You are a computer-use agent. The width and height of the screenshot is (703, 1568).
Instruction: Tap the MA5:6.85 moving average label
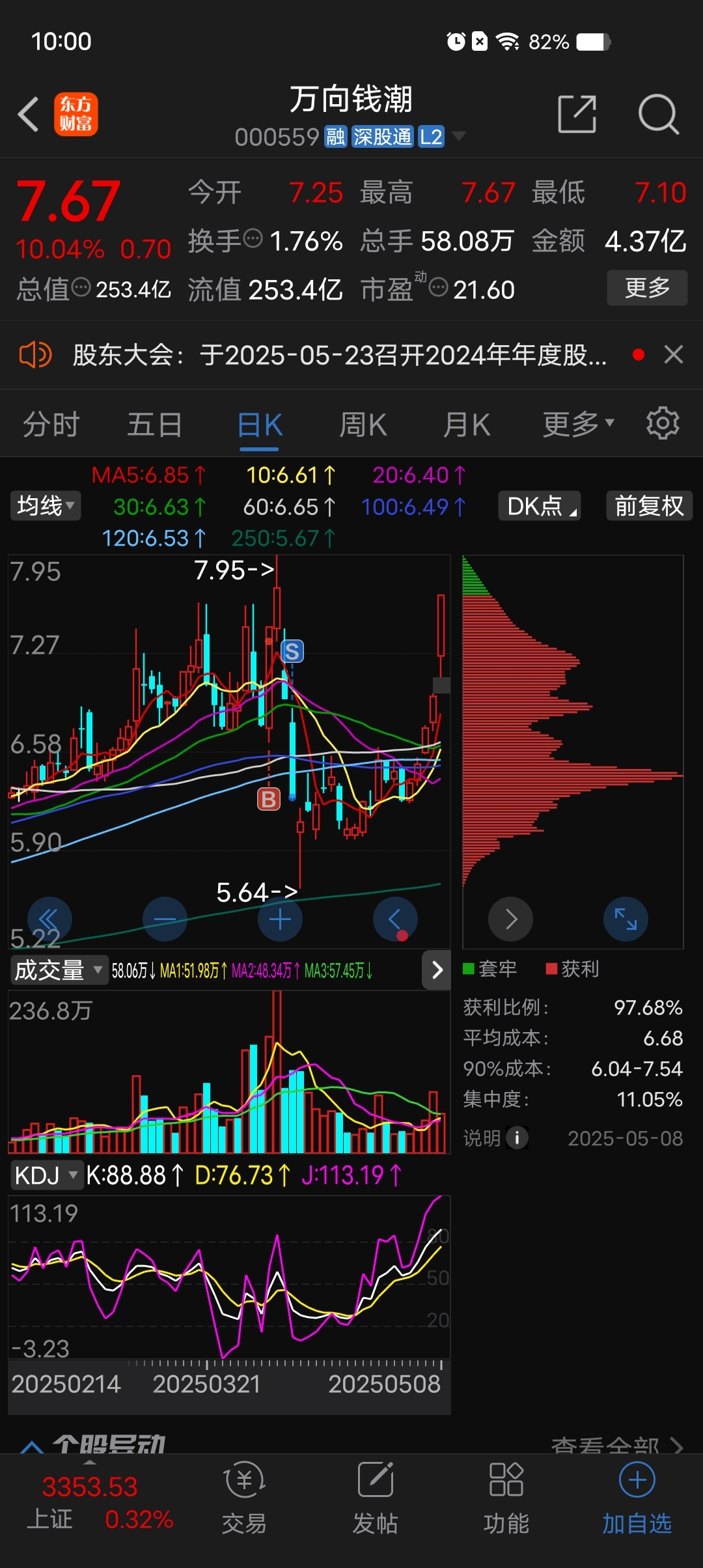coord(148,475)
